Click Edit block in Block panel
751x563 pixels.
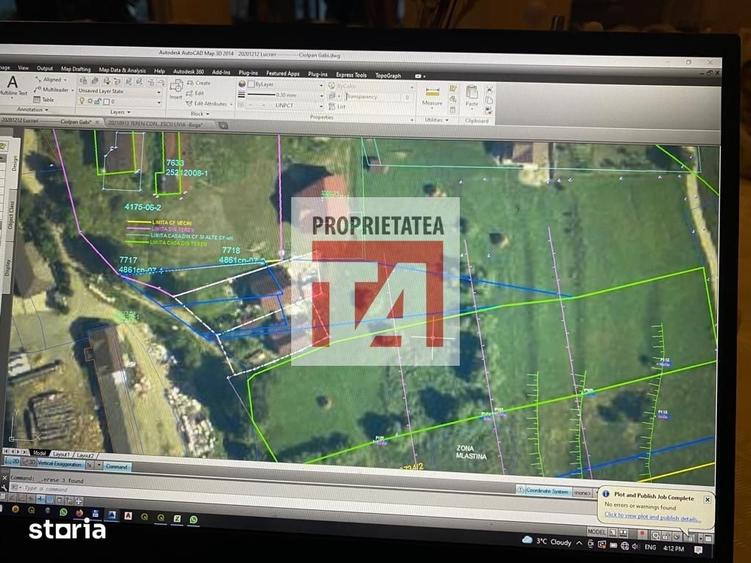(x=195, y=93)
